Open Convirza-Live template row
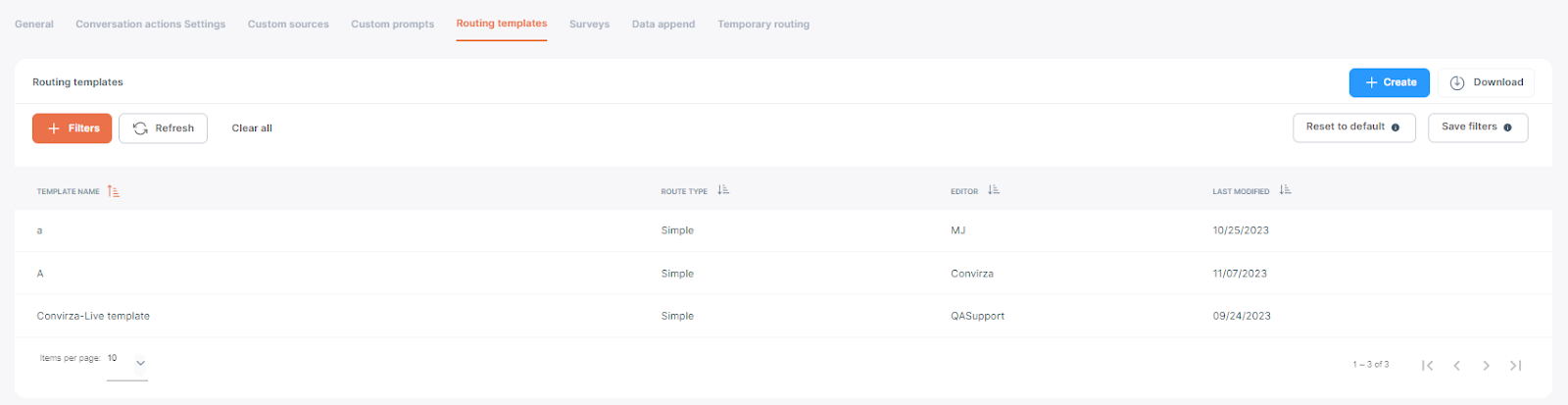 [783, 316]
